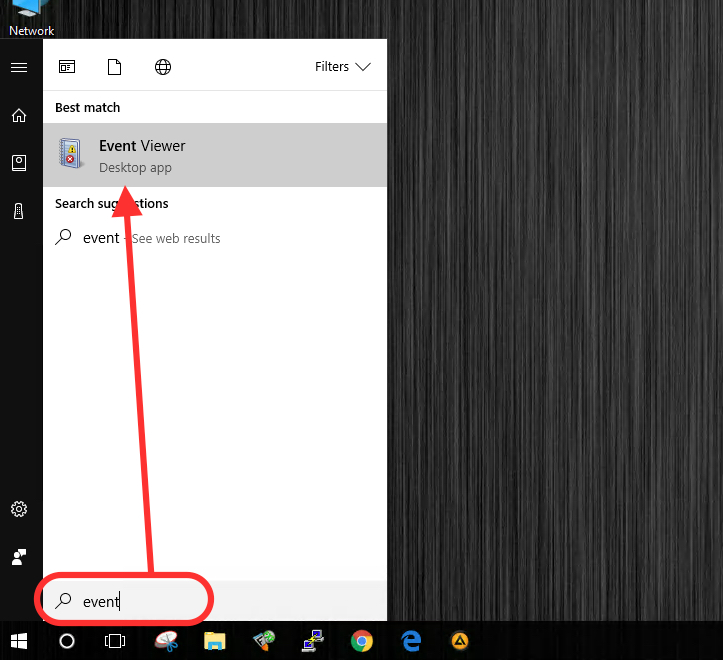This screenshot has width=723, height=660.
Task: Go to Home in search sidebar
Action: pos(19,115)
